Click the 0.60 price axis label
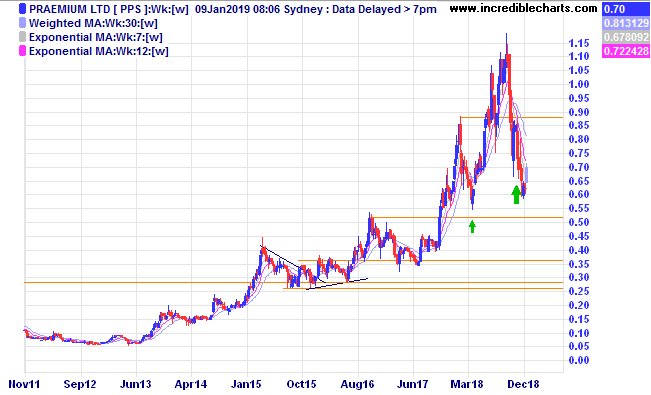This screenshot has height=395, width=651. click(x=579, y=194)
